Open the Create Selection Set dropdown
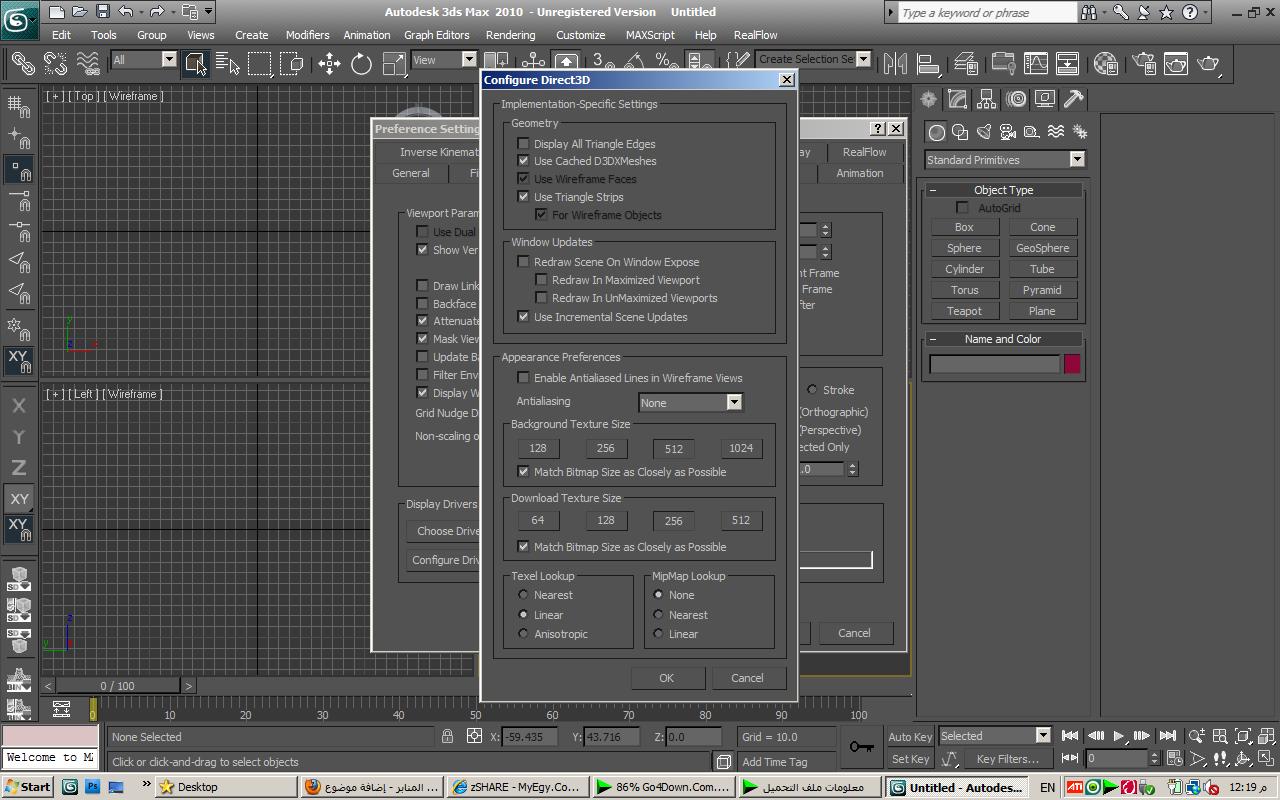The height and width of the screenshot is (800, 1280). (864, 58)
